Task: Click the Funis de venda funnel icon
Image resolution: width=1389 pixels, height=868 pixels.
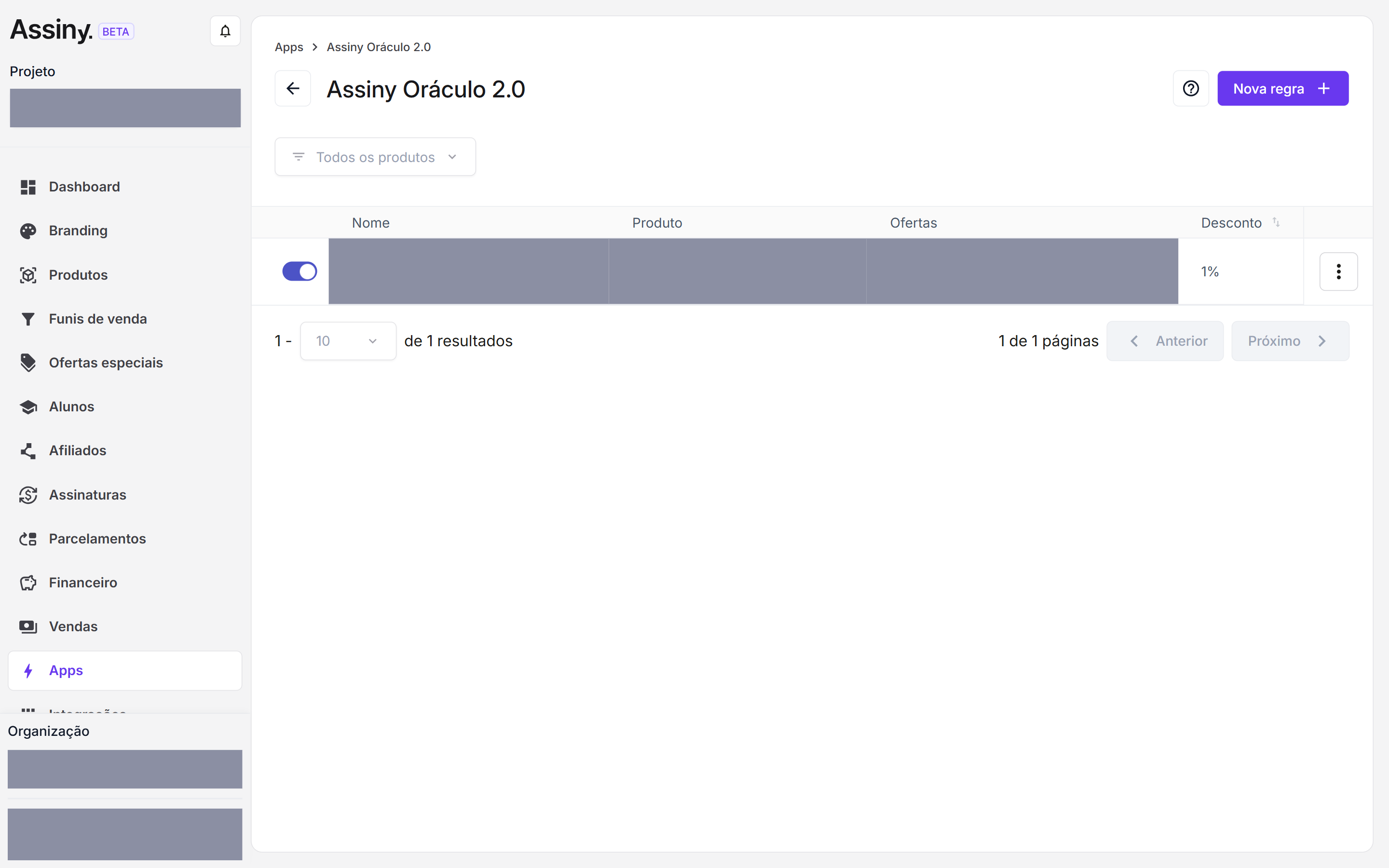Action: (x=28, y=319)
